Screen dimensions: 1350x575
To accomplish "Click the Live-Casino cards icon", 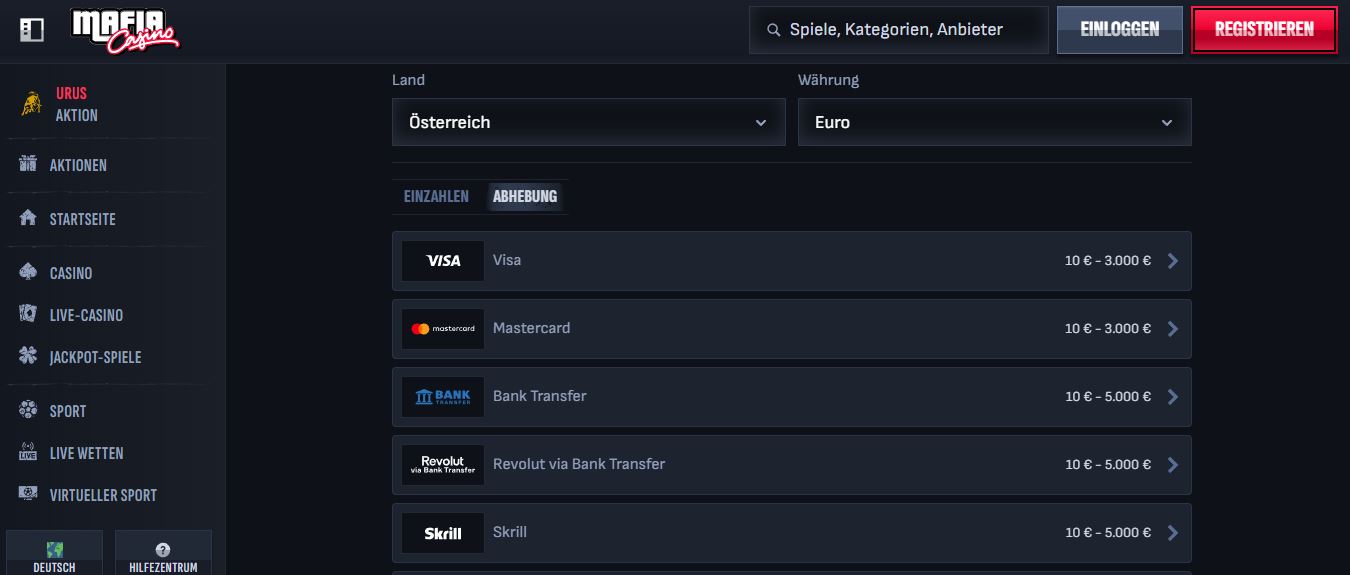I will 28,314.
